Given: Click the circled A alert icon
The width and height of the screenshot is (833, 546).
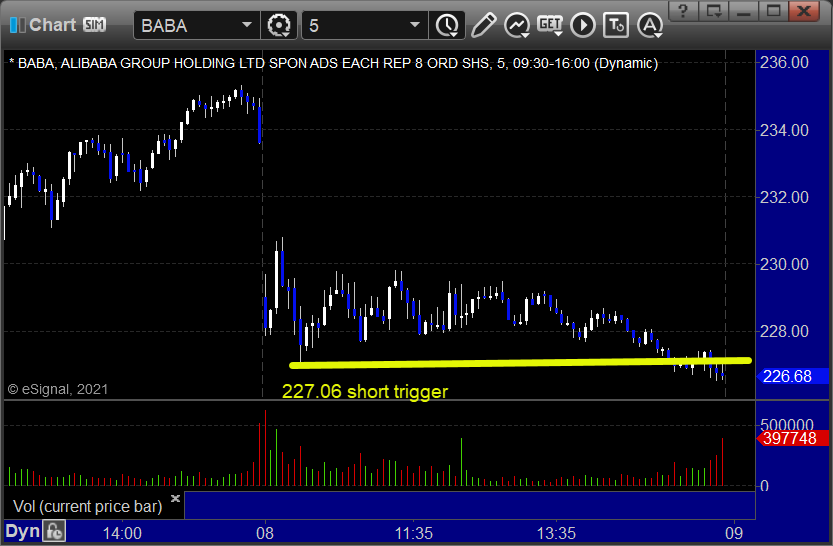Looking at the screenshot, I should click(650, 25).
